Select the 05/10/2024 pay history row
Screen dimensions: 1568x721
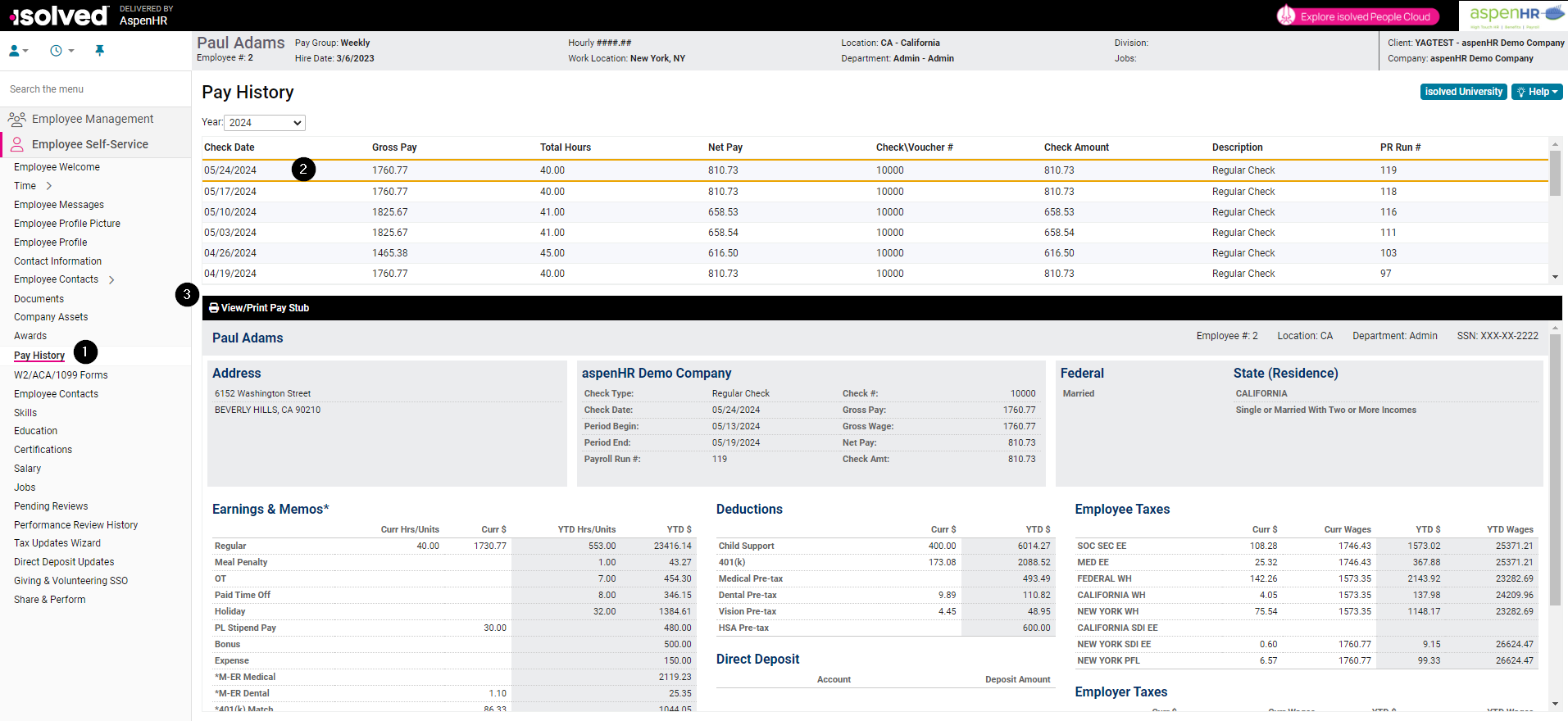coord(875,212)
